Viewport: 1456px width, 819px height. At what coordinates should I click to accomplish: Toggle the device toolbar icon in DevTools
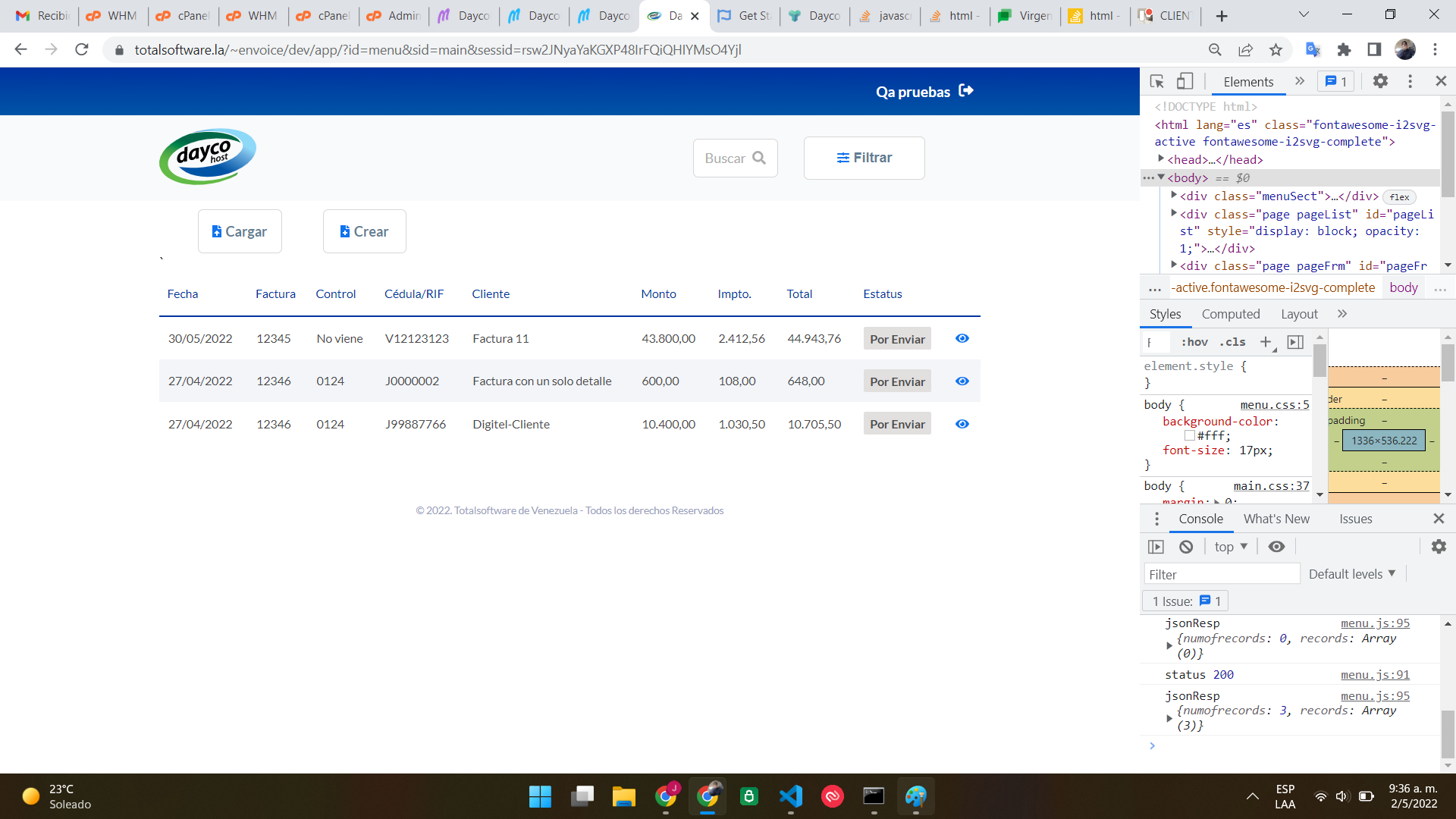[1185, 81]
